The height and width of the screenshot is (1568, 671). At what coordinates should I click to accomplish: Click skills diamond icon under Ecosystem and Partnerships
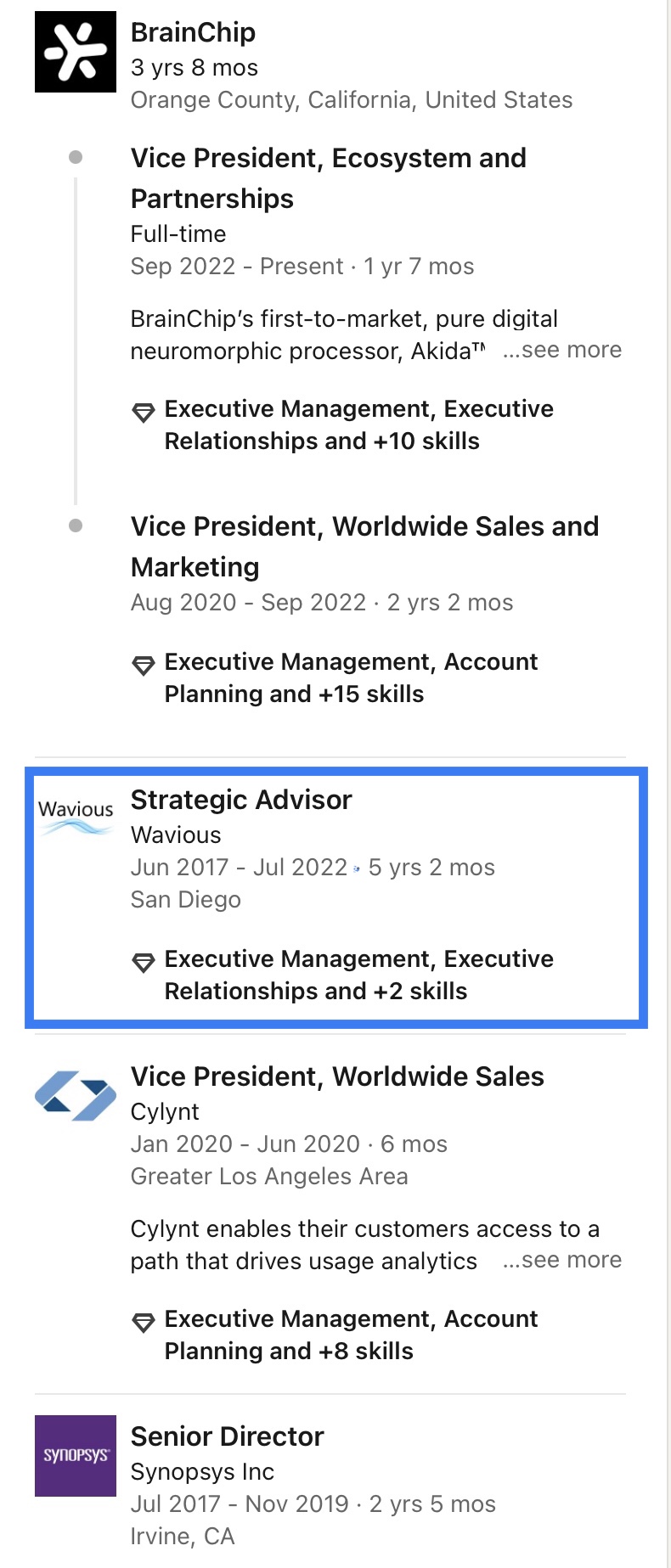tap(144, 413)
